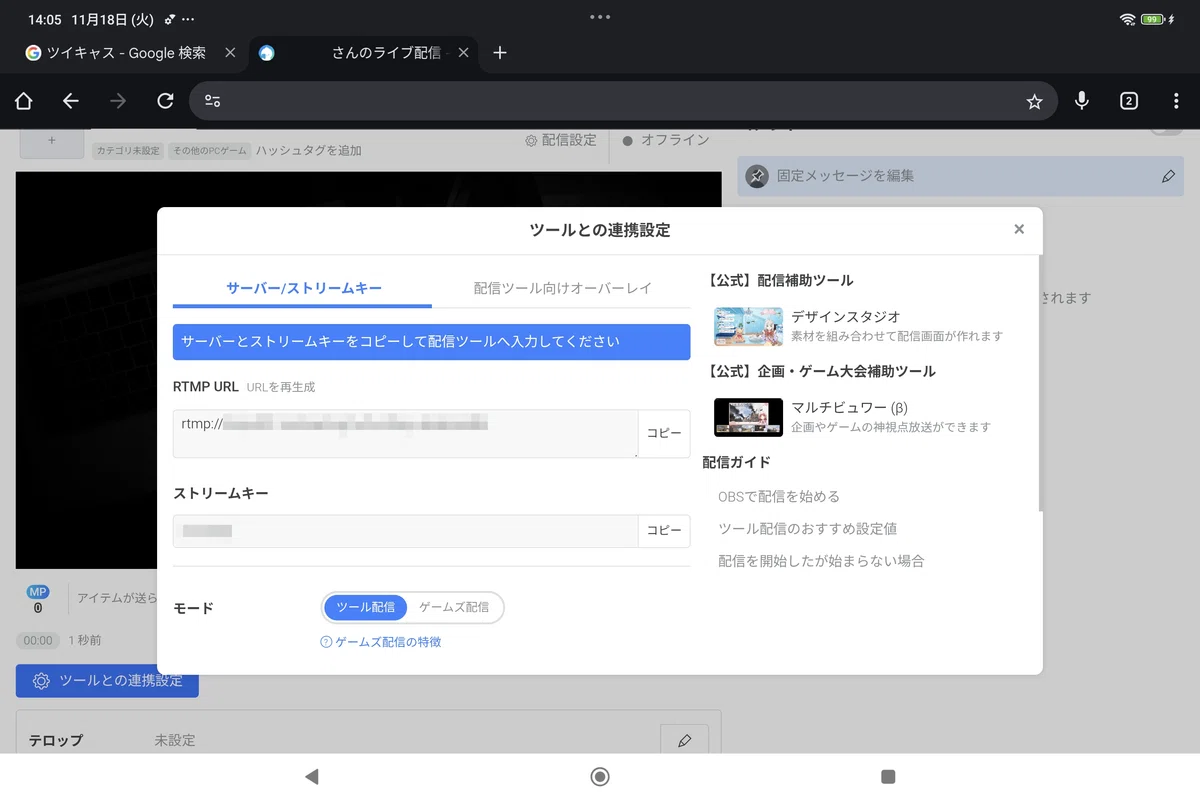Start voice search with microphone
1200x800 pixels.
(1081, 101)
